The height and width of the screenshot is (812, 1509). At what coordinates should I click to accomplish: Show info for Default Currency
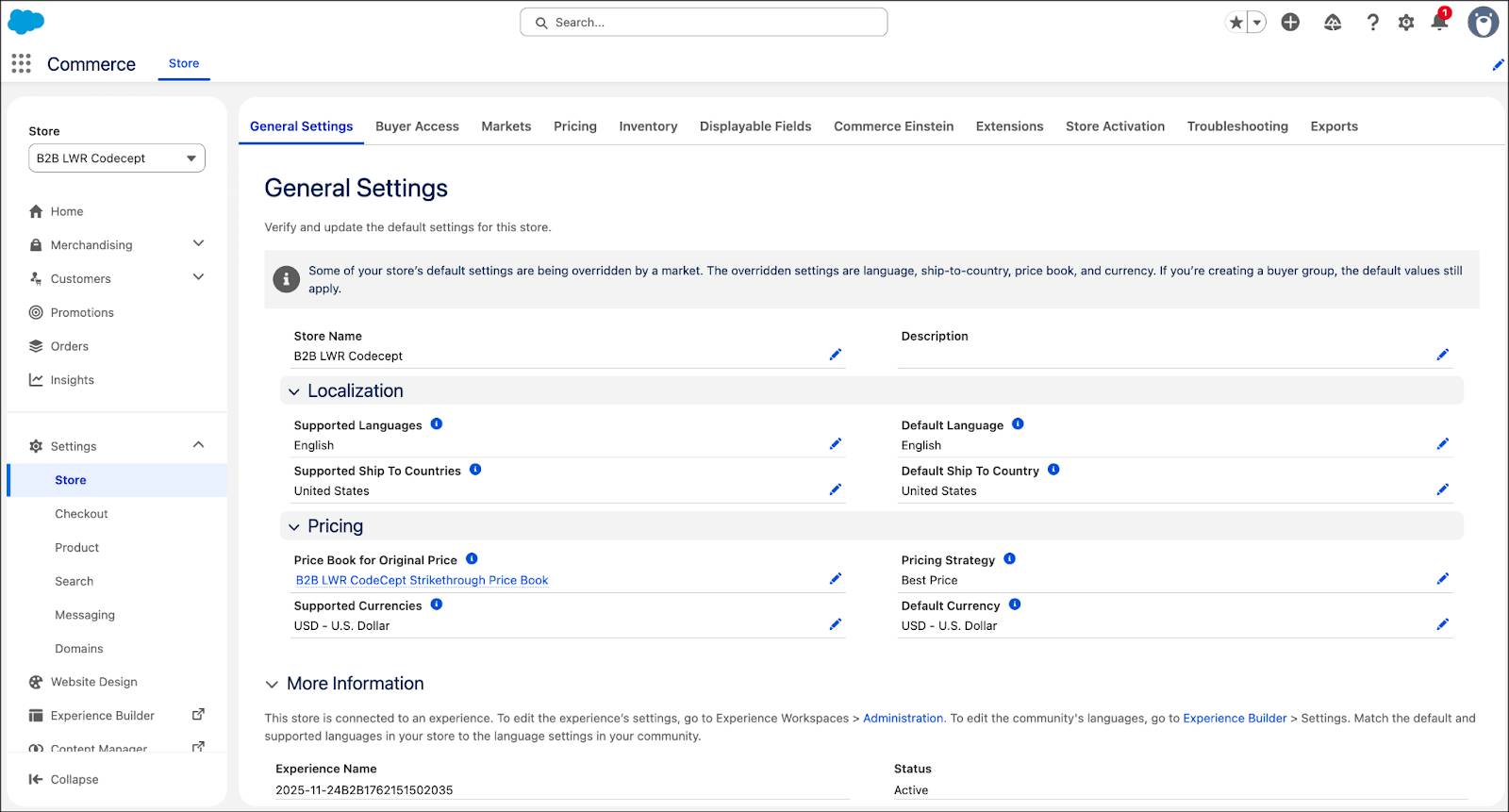pyautogui.click(x=1015, y=605)
